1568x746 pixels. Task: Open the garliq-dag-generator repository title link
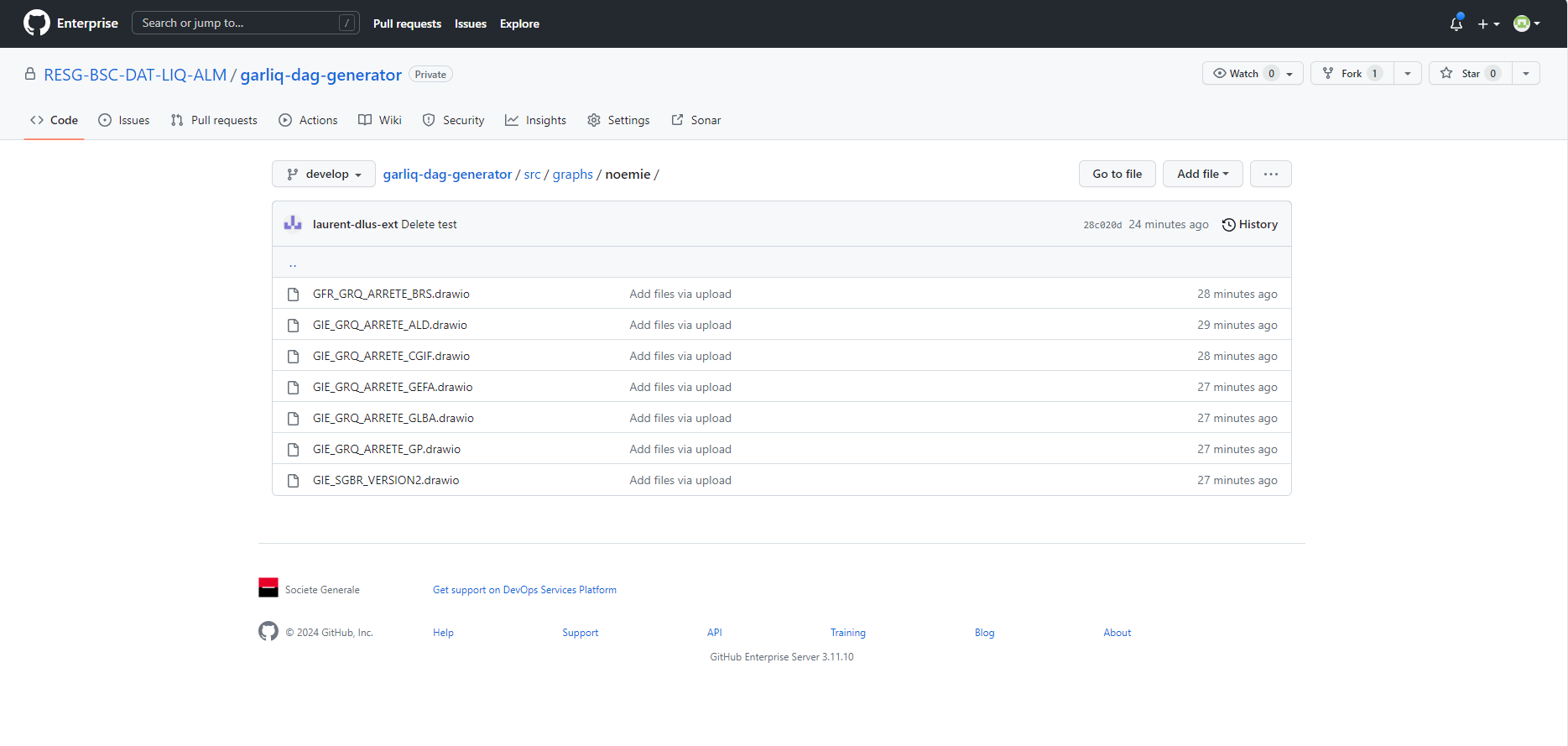(321, 75)
